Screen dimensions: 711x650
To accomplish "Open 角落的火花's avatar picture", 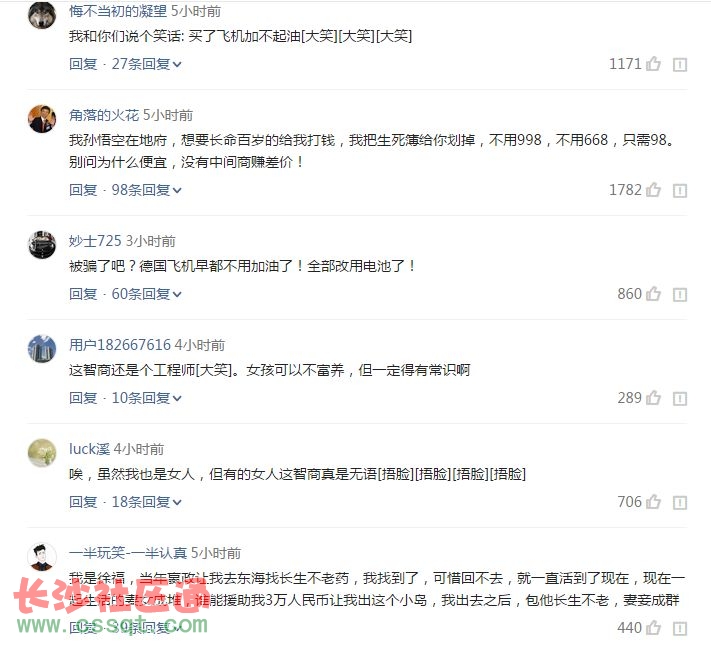I will pyautogui.click(x=42, y=119).
